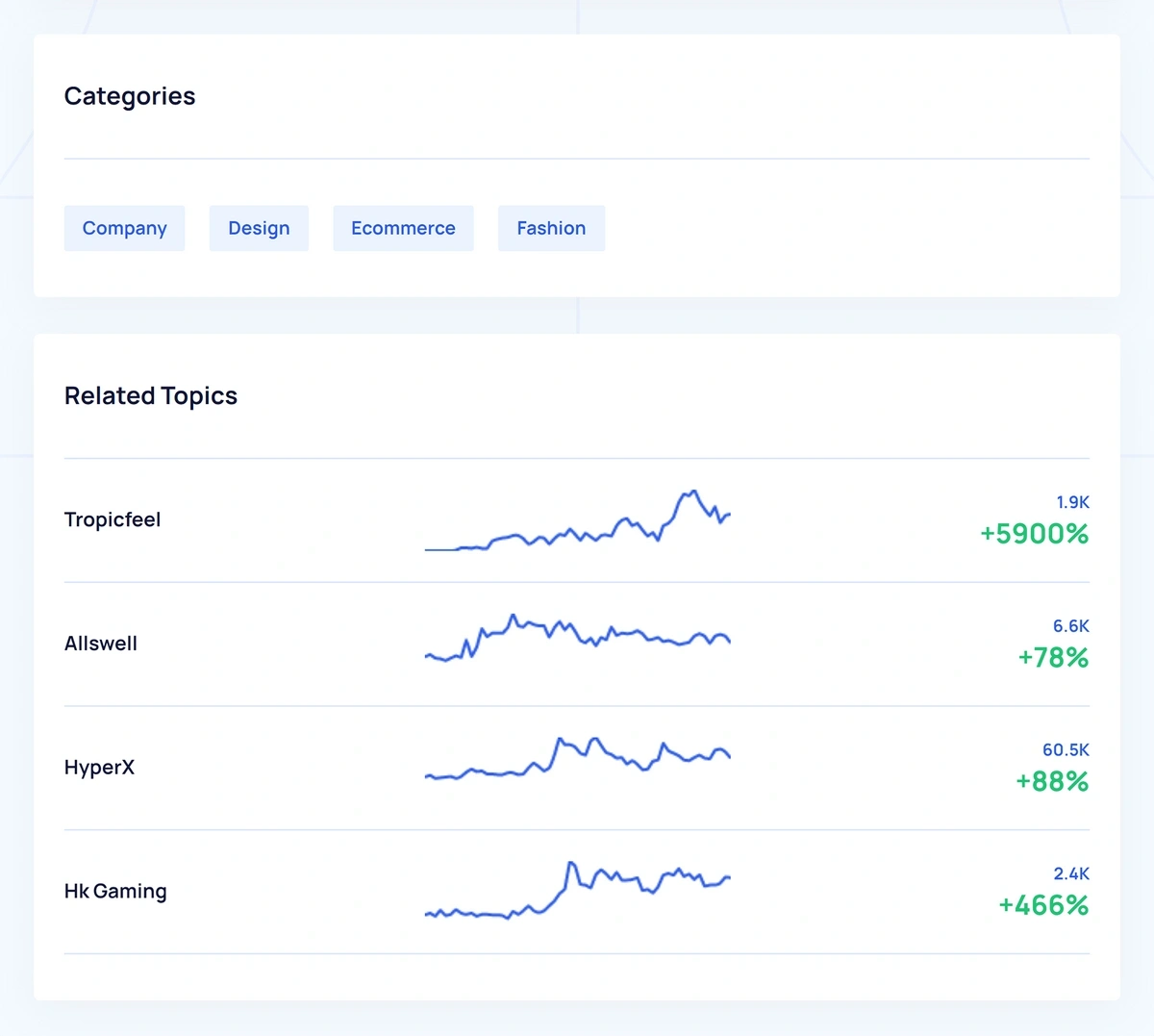Click the +78% growth value for Allswell
This screenshot has width=1154, height=1036.
(1052, 658)
